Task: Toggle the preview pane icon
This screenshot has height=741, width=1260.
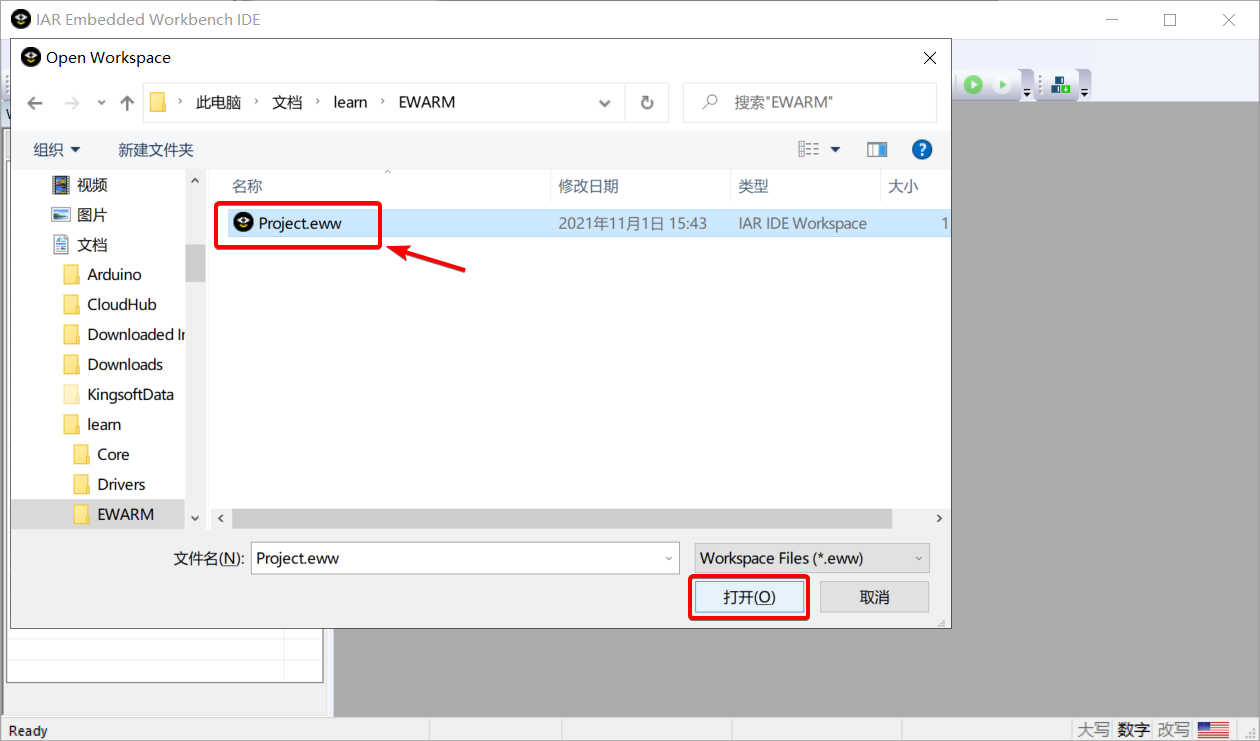Action: tap(877, 150)
